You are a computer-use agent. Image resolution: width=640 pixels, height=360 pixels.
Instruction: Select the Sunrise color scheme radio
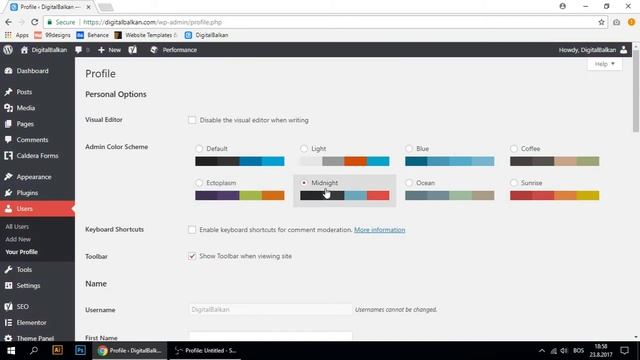click(x=514, y=183)
